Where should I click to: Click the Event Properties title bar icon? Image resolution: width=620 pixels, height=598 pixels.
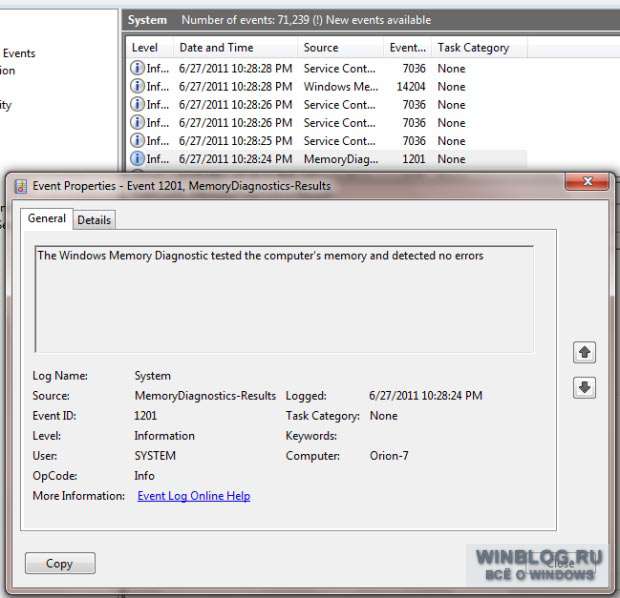(21, 186)
